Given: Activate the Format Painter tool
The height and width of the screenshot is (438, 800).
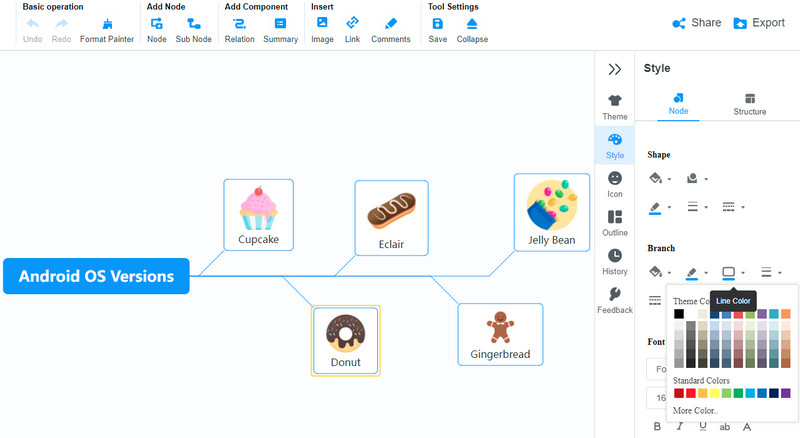Looking at the screenshot, I should point(107,23).
